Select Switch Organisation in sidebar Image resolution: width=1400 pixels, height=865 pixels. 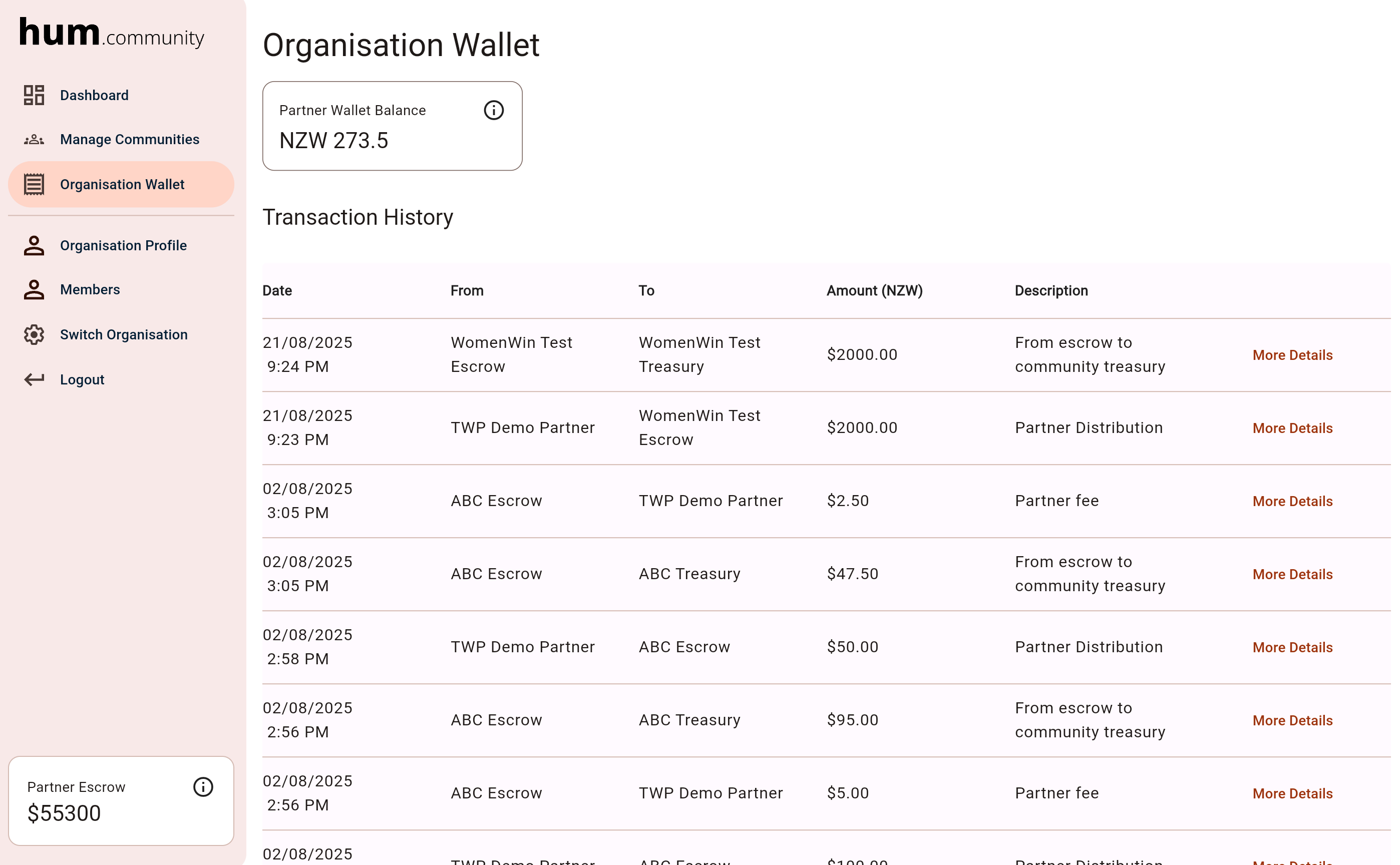click(124, 335)
